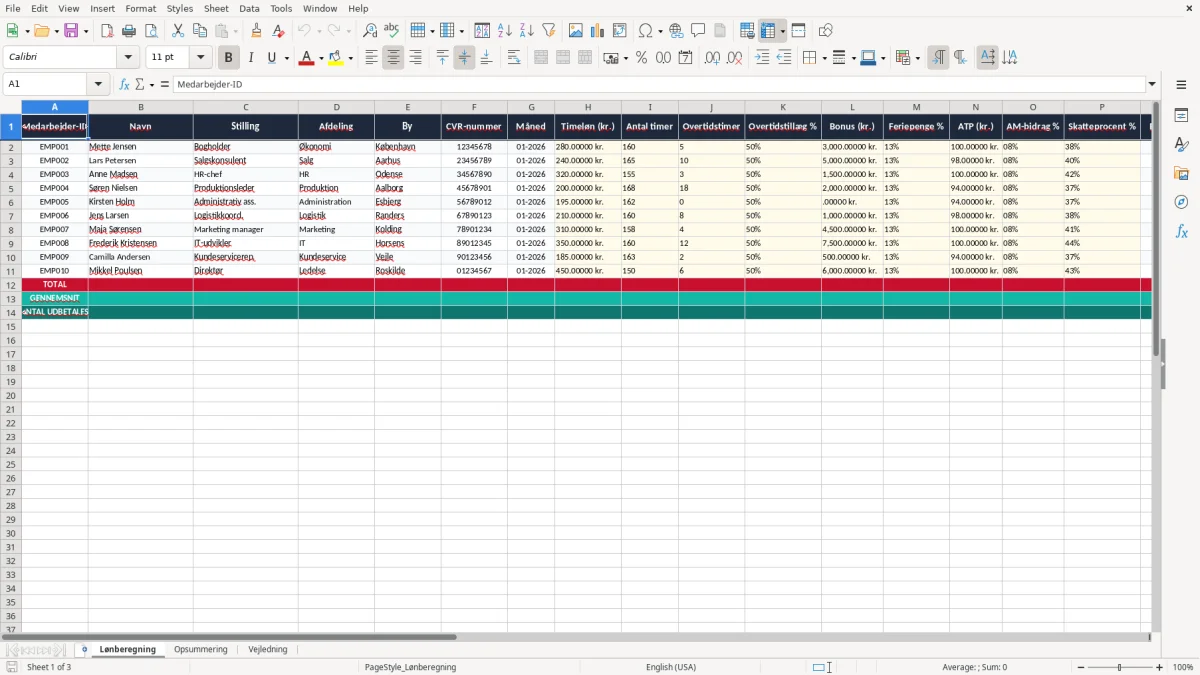
Task: Open font color dropdown arrow
Action: 320,58
